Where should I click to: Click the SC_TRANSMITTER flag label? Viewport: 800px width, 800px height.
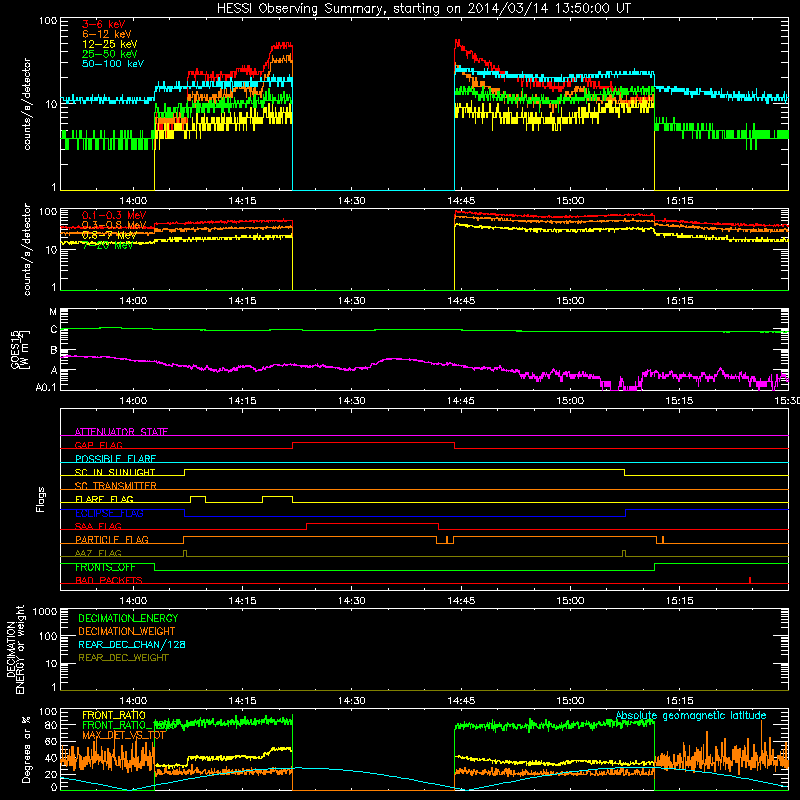click(116, 486)
